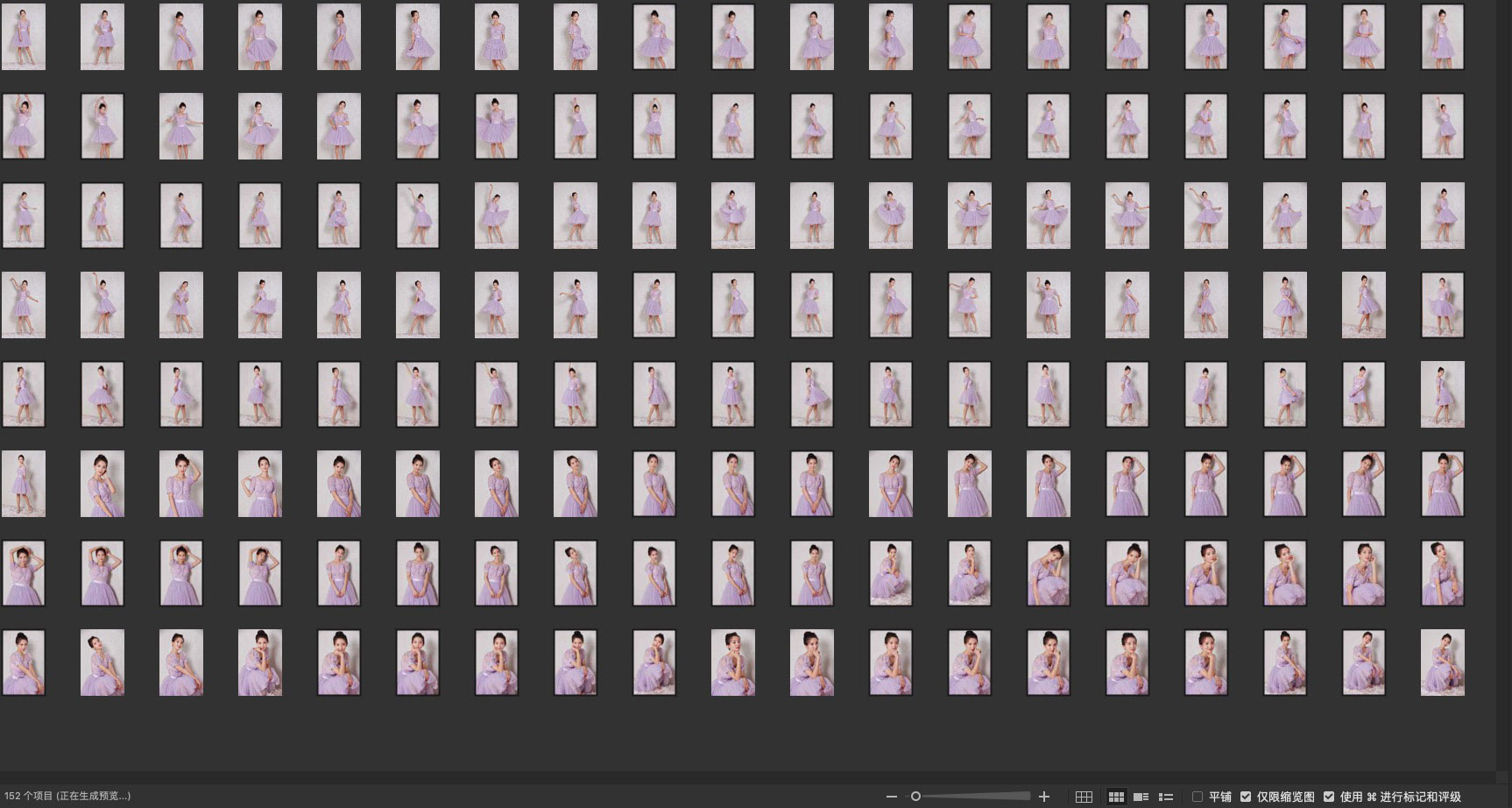The width and height of the screenshot is (1512, 808).
Task: Switch to details view icon
Action: pyautogui.click(x=1141, y=797)
